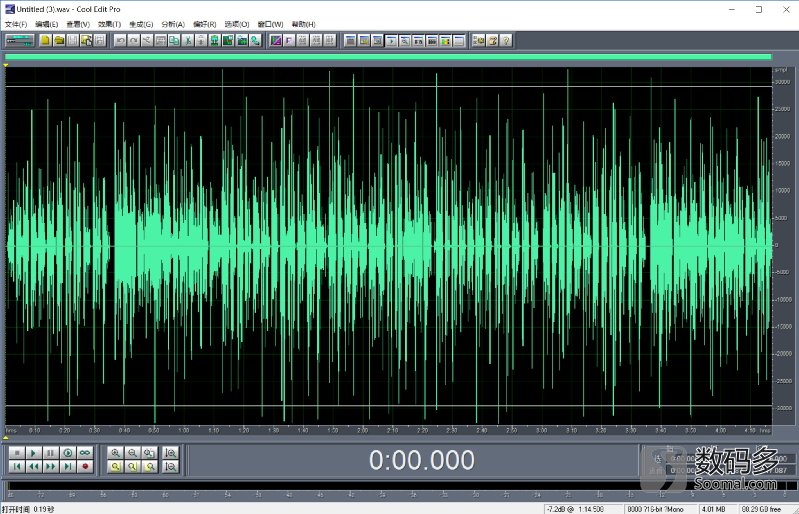Expand the 帮助(H) menu
Screen dimensions: 799x514
coord(303,24)
